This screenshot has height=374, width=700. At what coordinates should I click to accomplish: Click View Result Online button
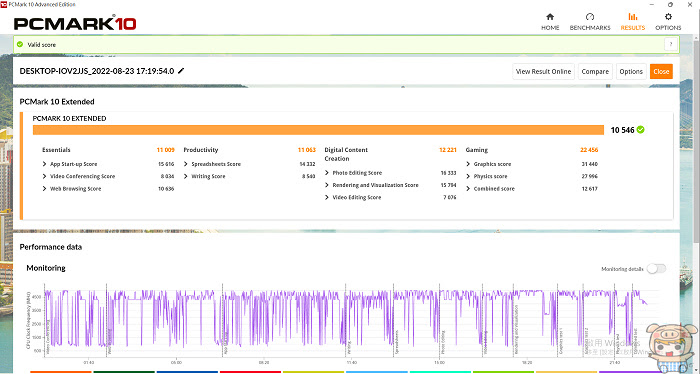point(543,71)
